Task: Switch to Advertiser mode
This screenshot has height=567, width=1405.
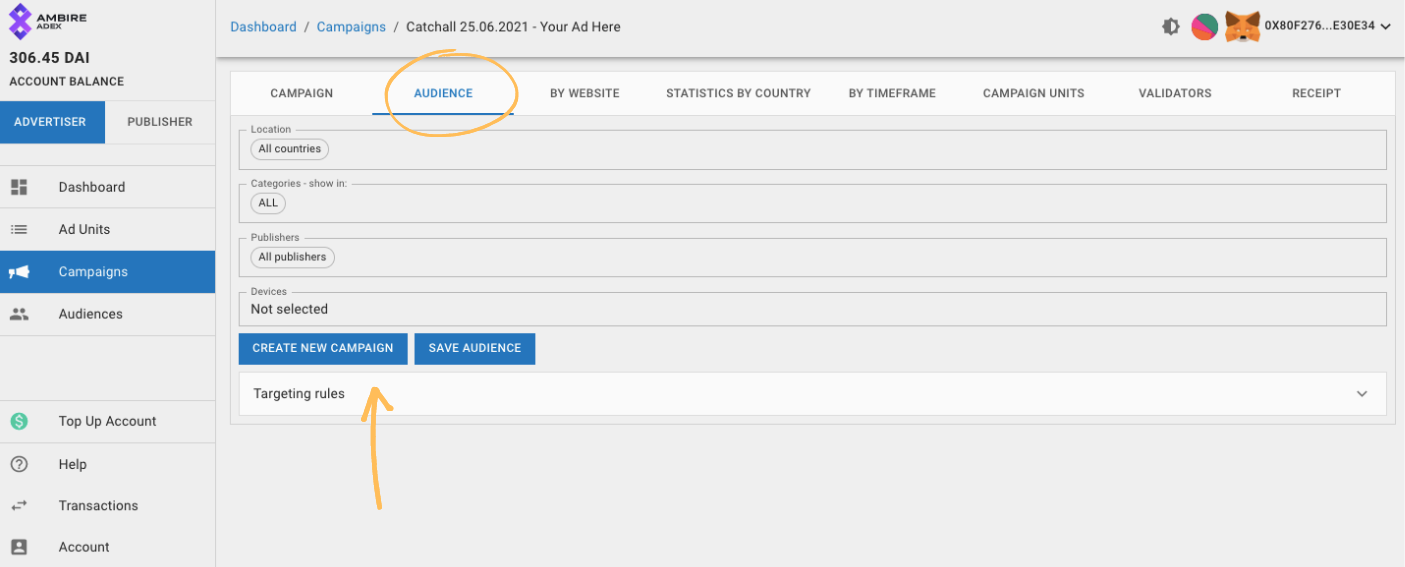Action: pos(52,122)
